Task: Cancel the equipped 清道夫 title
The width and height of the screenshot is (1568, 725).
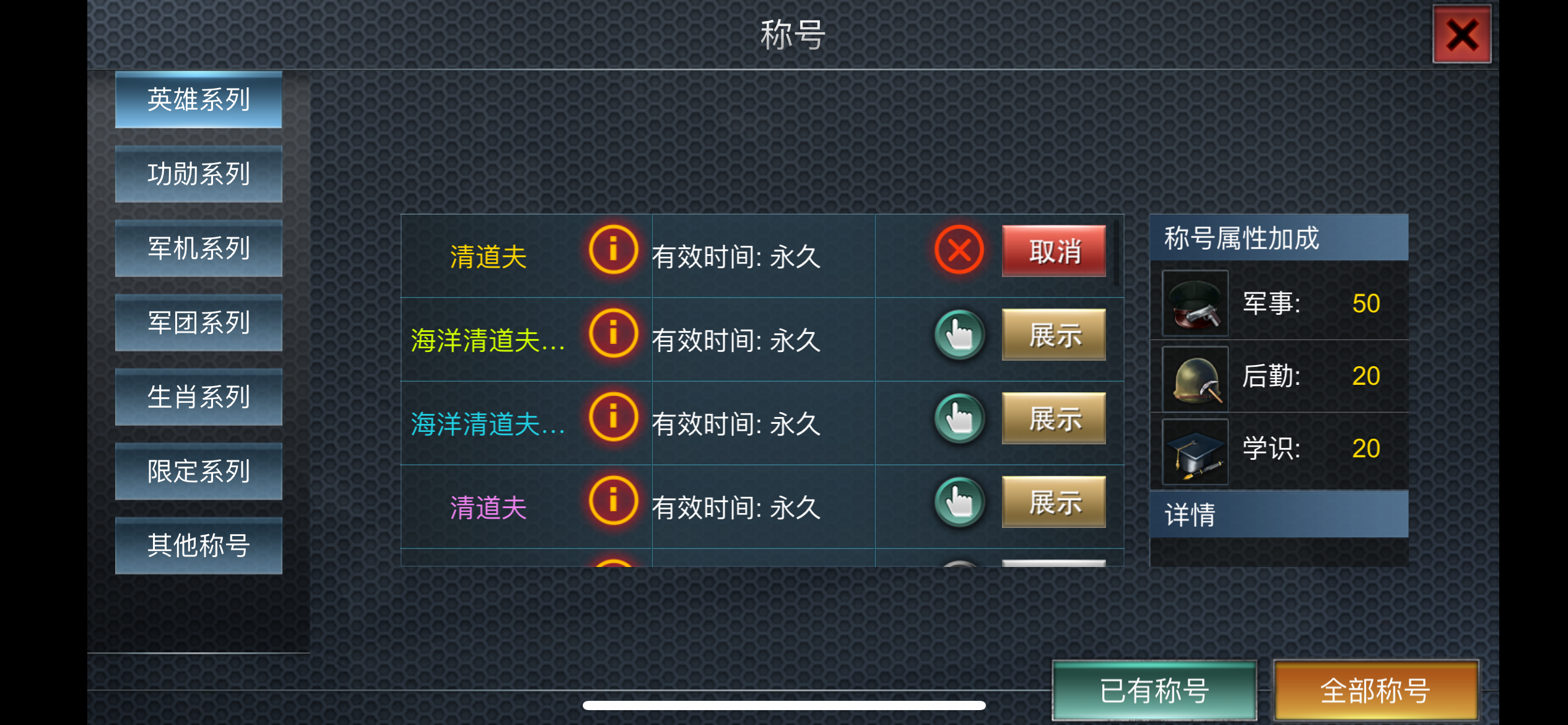Action: tap(1054, 251)
